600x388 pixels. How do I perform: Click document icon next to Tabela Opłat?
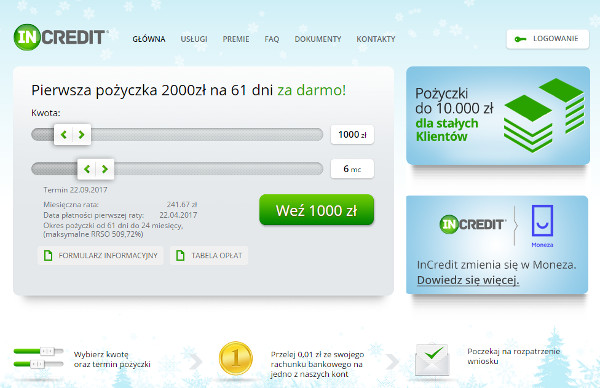click(x=180, y=255)
